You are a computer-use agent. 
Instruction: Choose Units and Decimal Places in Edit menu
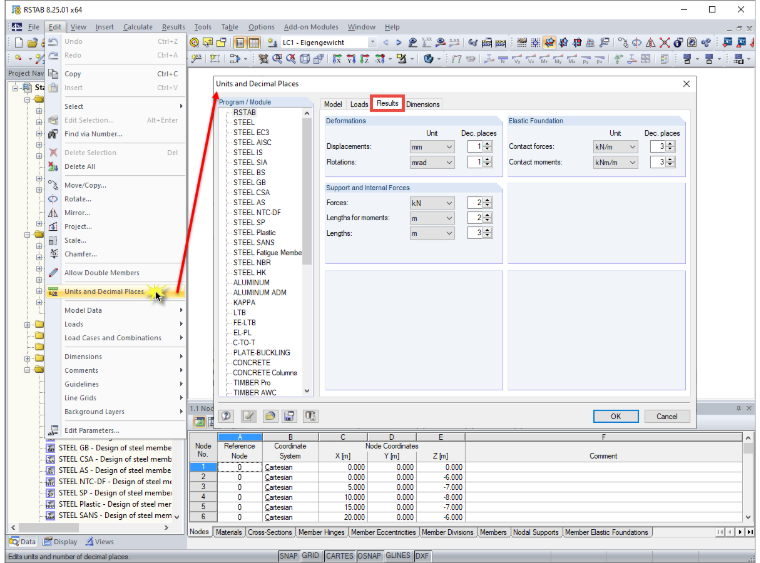115,292
